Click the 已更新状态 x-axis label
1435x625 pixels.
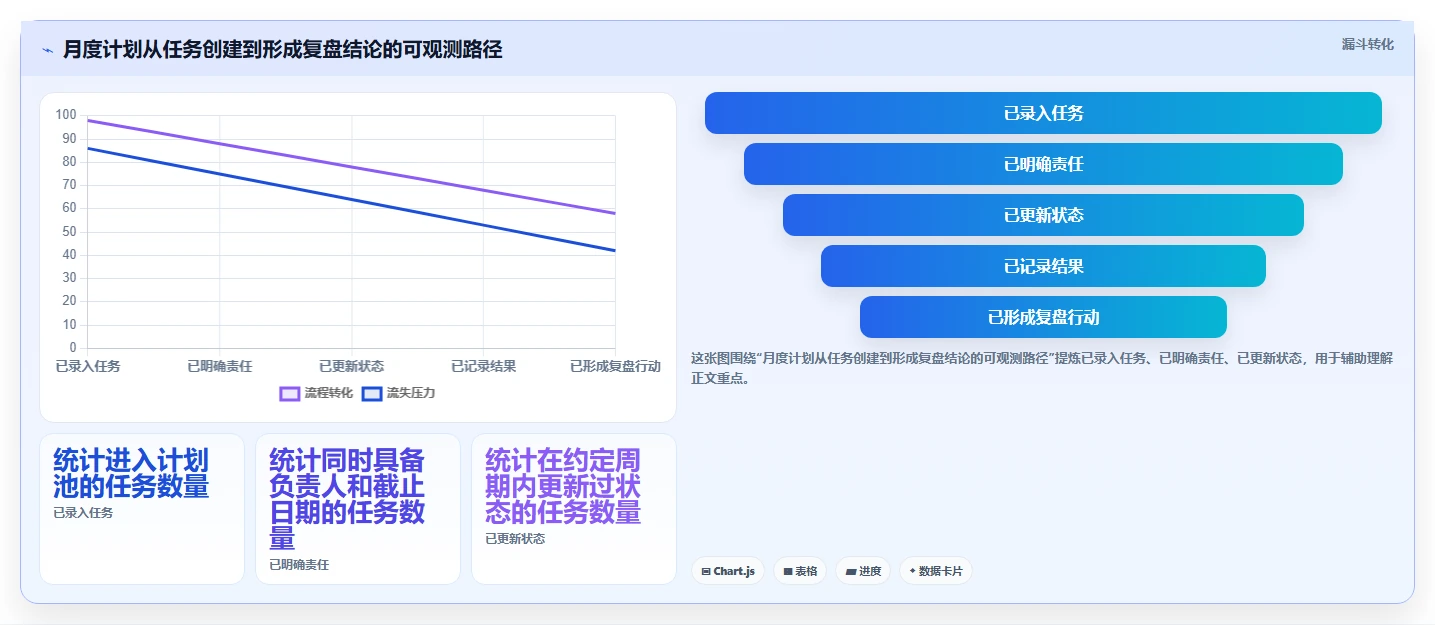tap(352, 366)
